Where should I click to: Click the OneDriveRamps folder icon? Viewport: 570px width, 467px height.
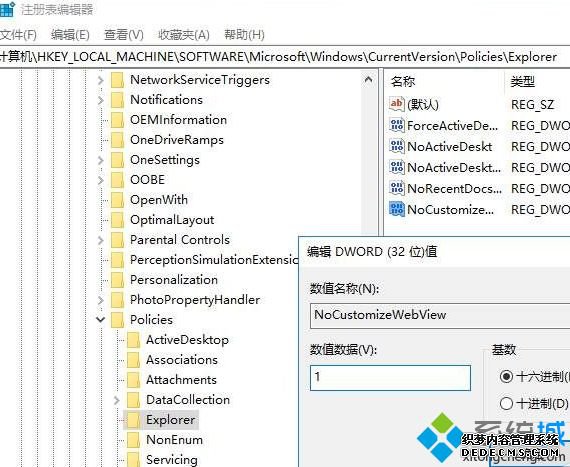tap(117, 140)
